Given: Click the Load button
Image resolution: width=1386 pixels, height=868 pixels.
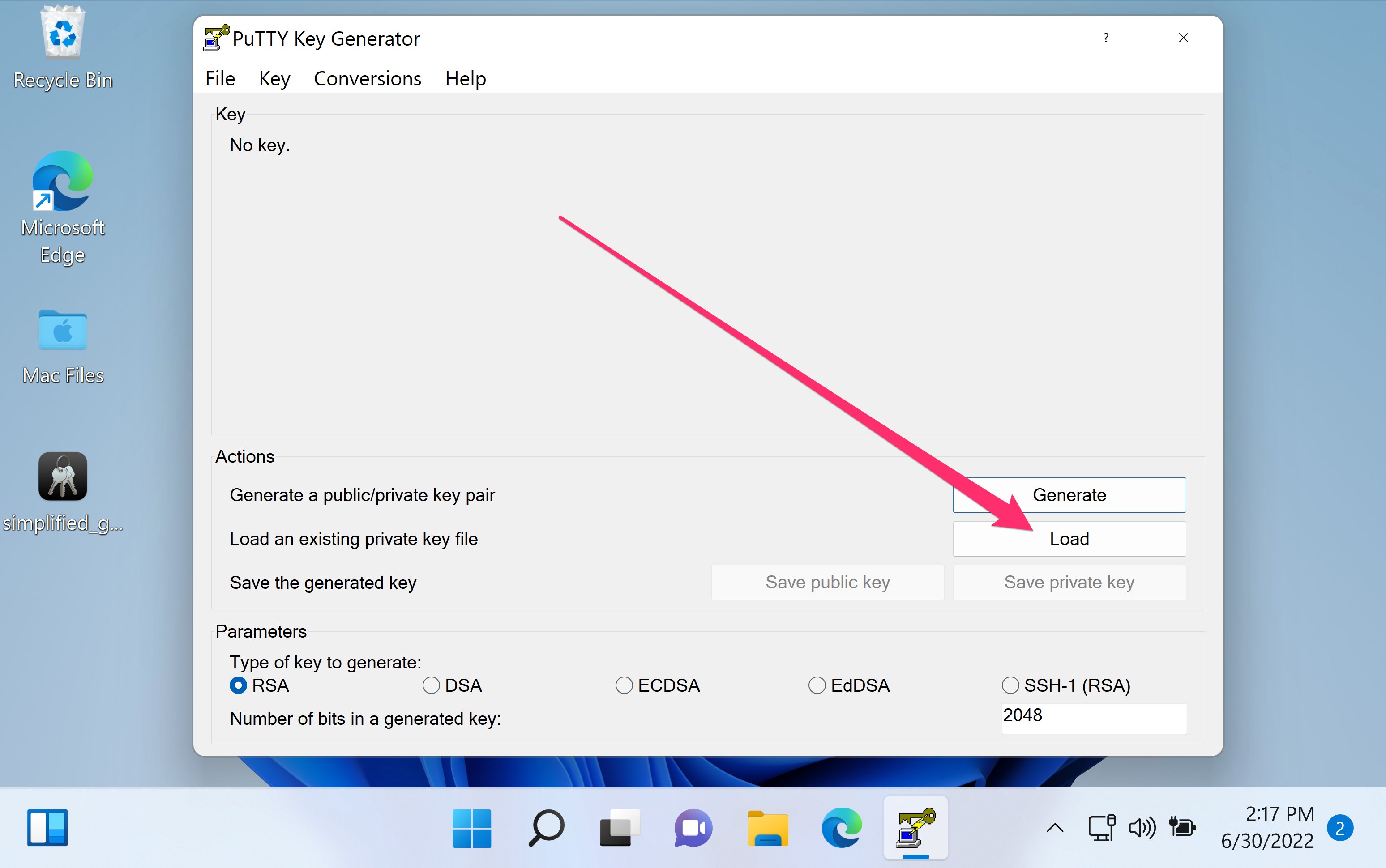Looking at the screenshot, I should [1069, 539].
